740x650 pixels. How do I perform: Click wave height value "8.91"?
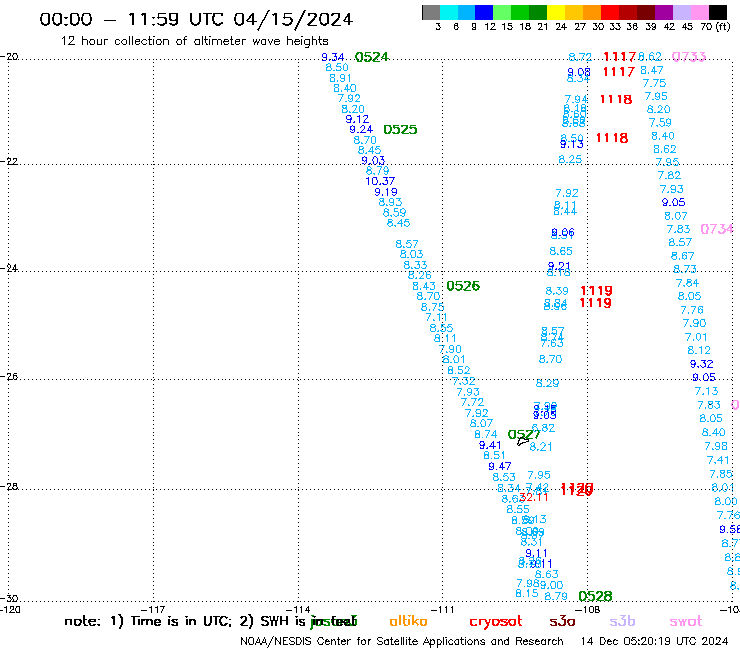340,78
